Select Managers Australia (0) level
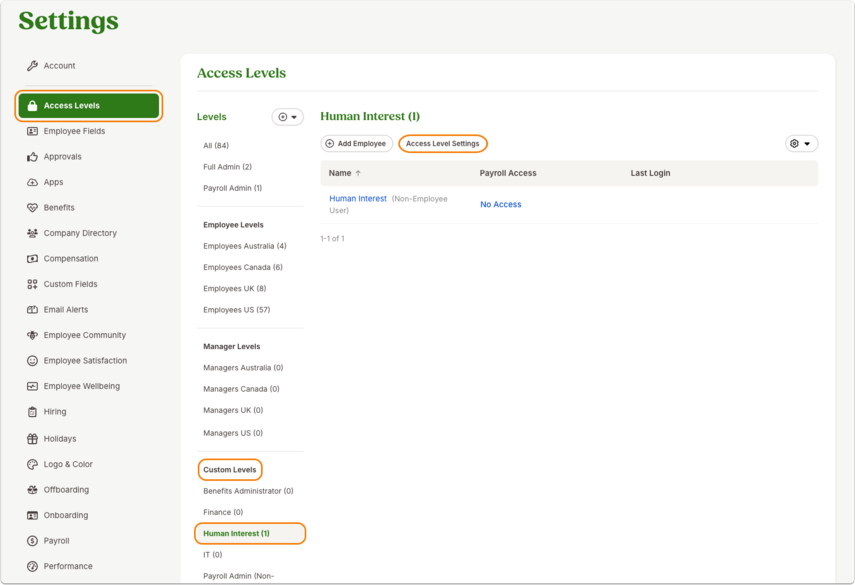 (x=243, y=368)
